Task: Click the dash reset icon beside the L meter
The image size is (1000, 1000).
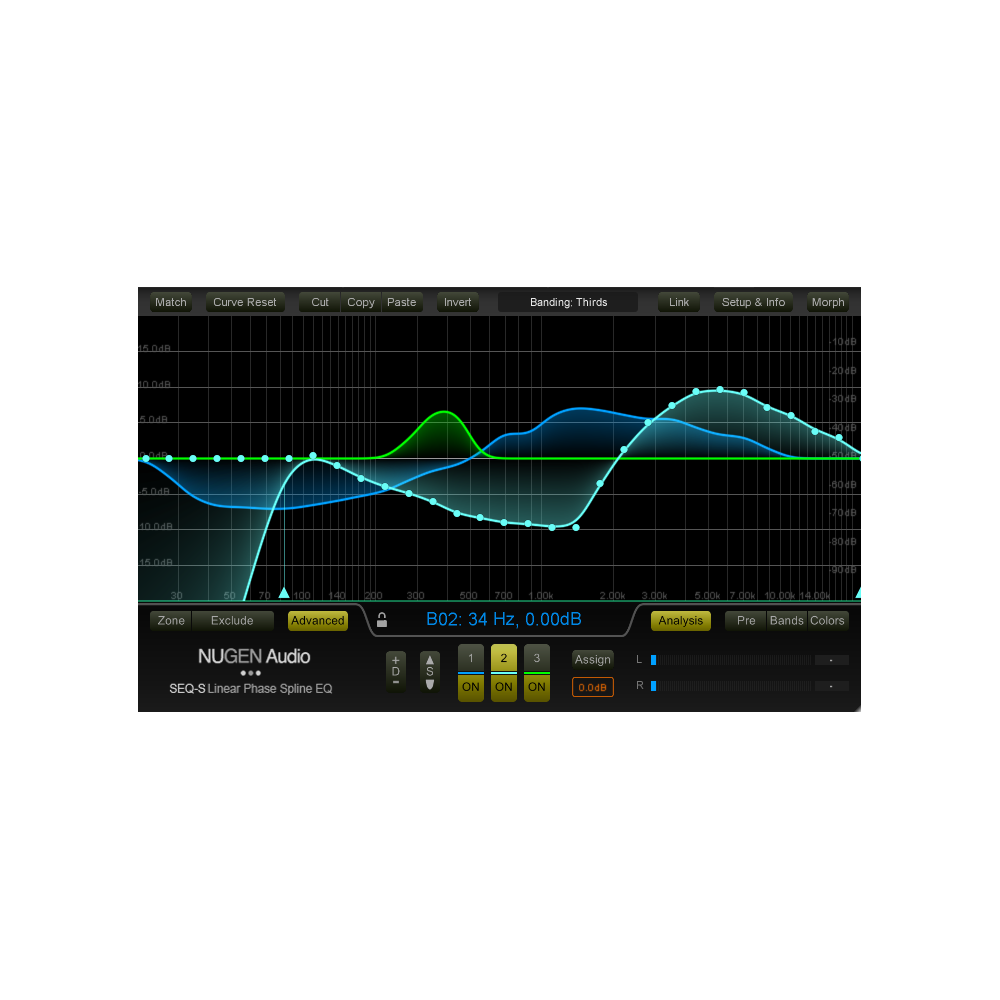Action: coord(831,660)
